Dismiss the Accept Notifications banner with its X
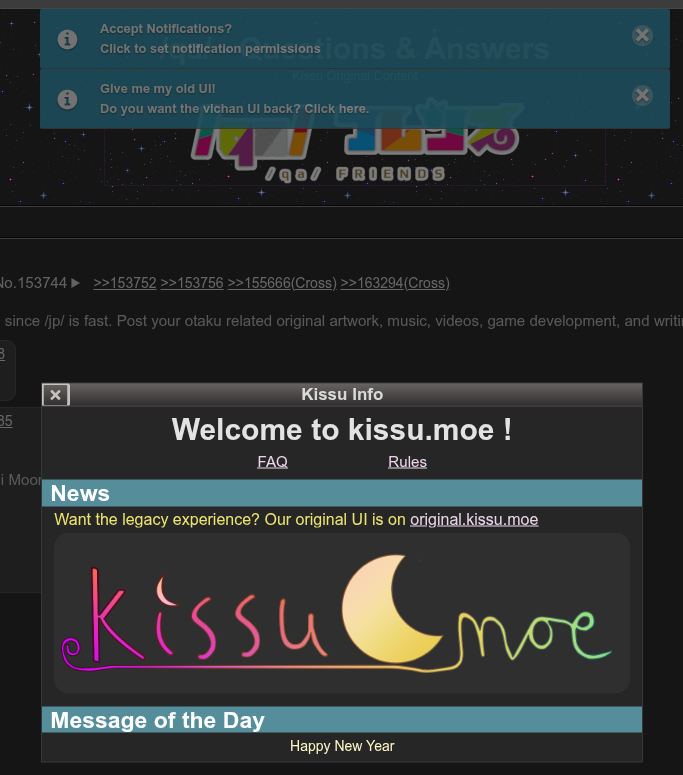This screenshot has height=775, width=683. point(642,36)
